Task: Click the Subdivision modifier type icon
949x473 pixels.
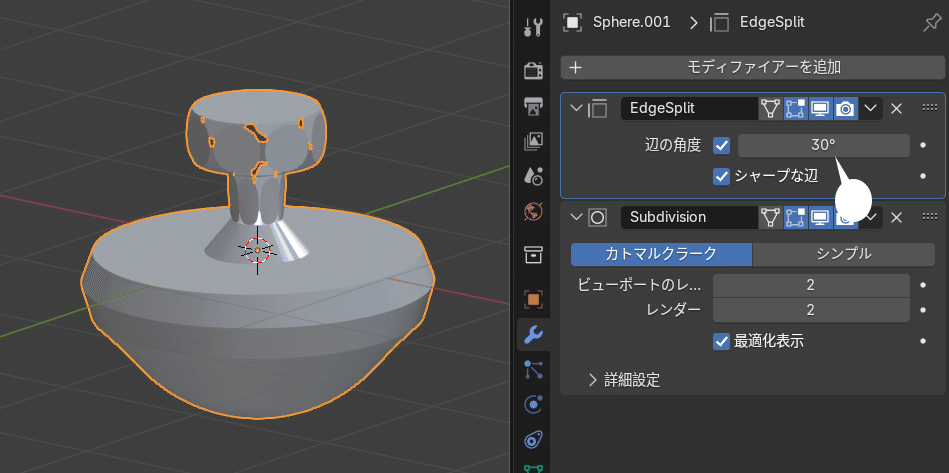Action: tap(597, 217)
